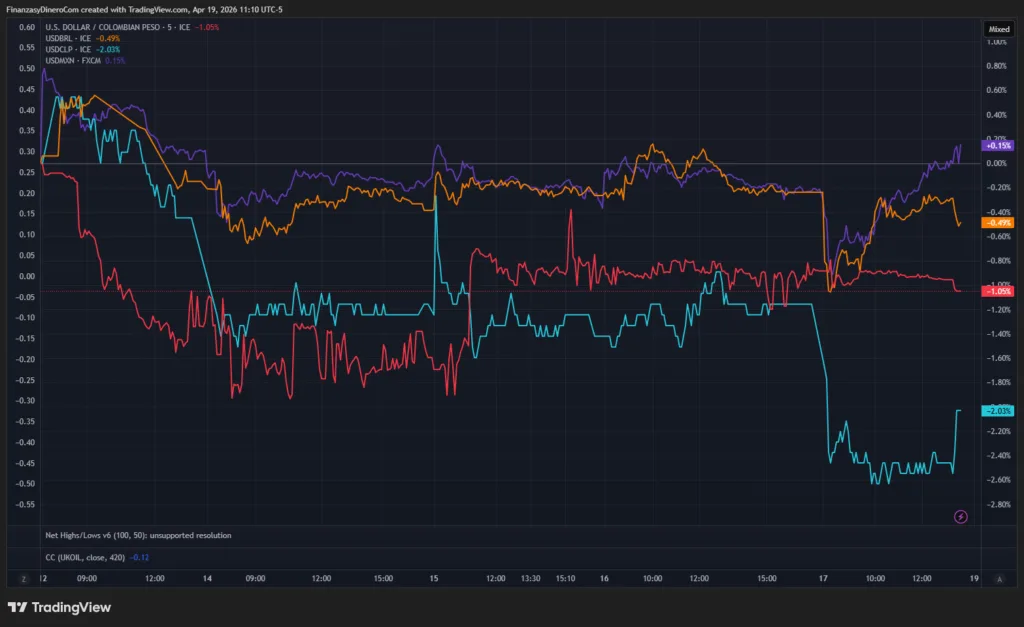Click the TradingView logo in the footer
This screenshot has width=1024, height=627.
pos(59,607)
